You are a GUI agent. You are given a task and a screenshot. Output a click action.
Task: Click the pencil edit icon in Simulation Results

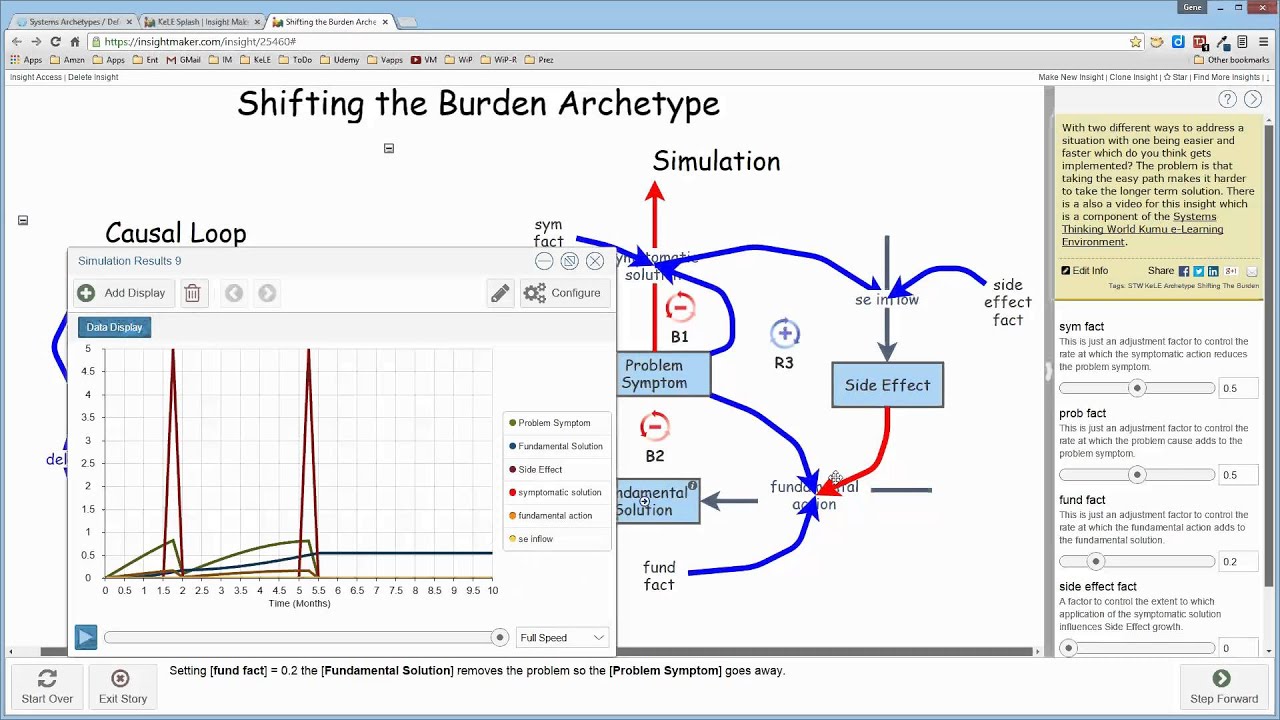pos(500,293)
